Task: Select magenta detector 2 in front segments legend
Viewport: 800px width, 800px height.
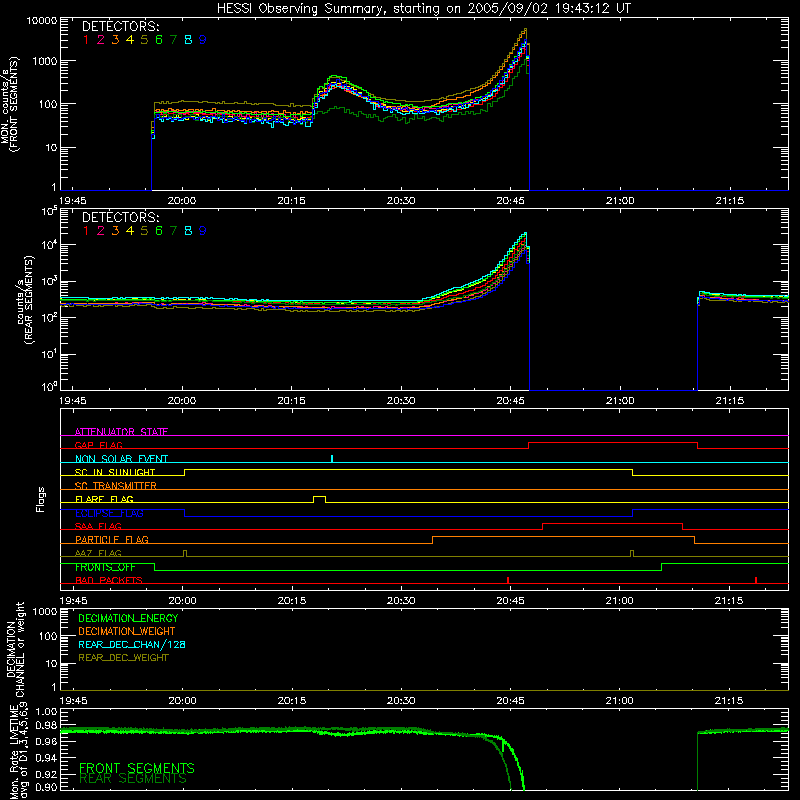Action: [x=101, y=40]
